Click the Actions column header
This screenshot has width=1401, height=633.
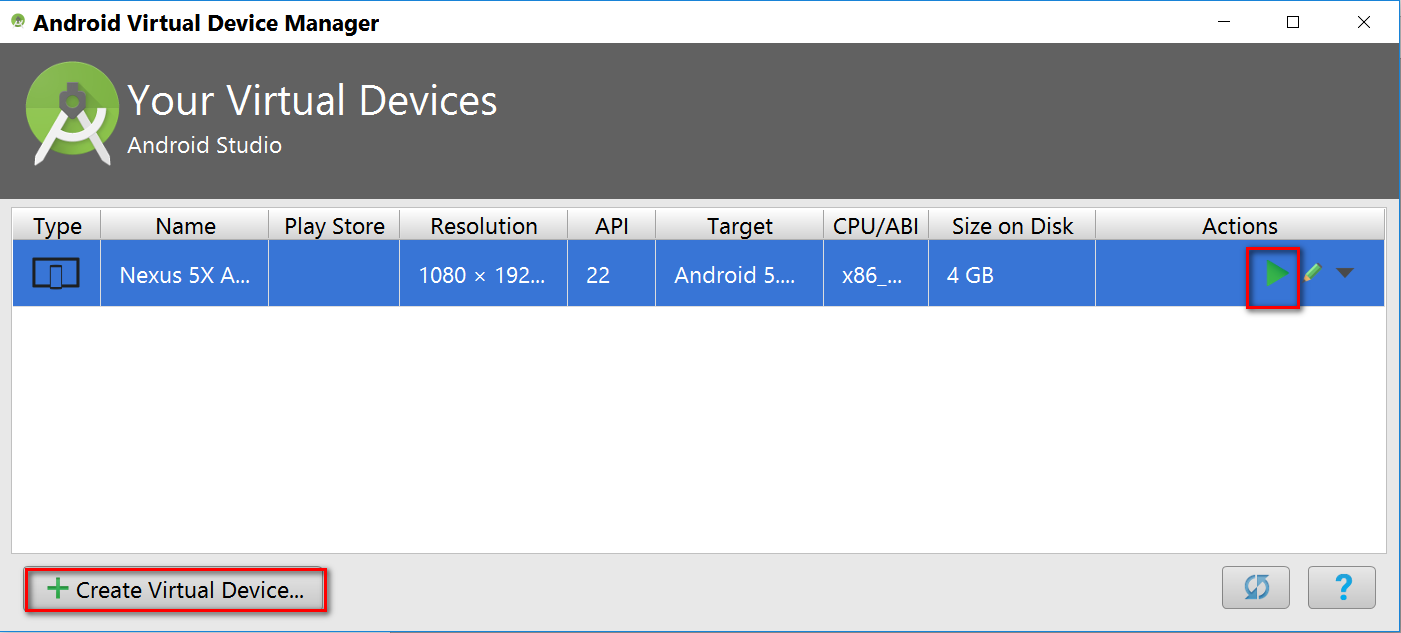(x=1240, y=226)
